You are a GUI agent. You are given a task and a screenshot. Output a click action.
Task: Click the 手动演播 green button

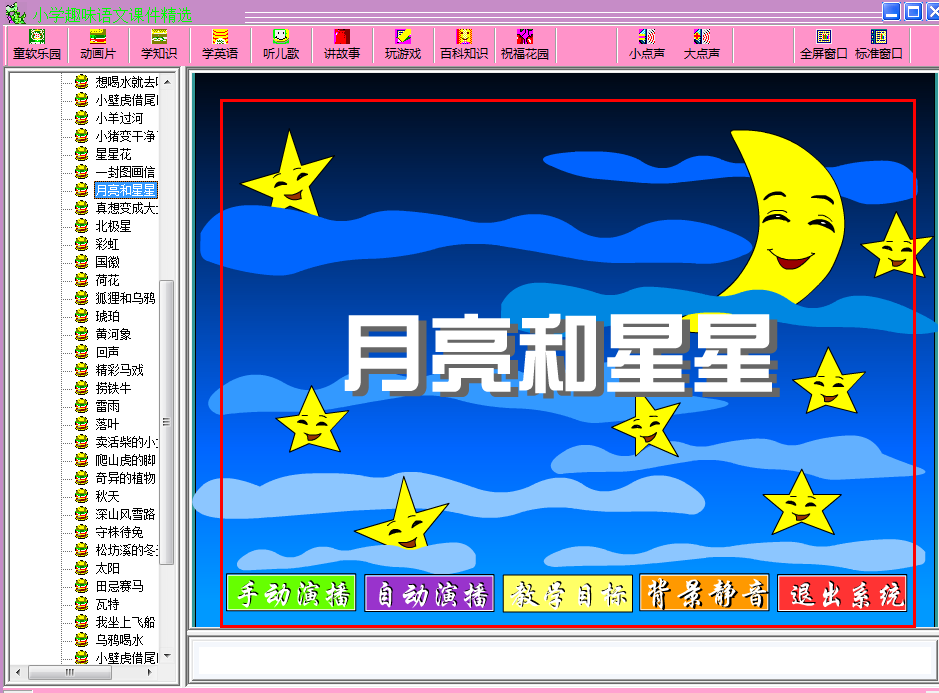292,593
